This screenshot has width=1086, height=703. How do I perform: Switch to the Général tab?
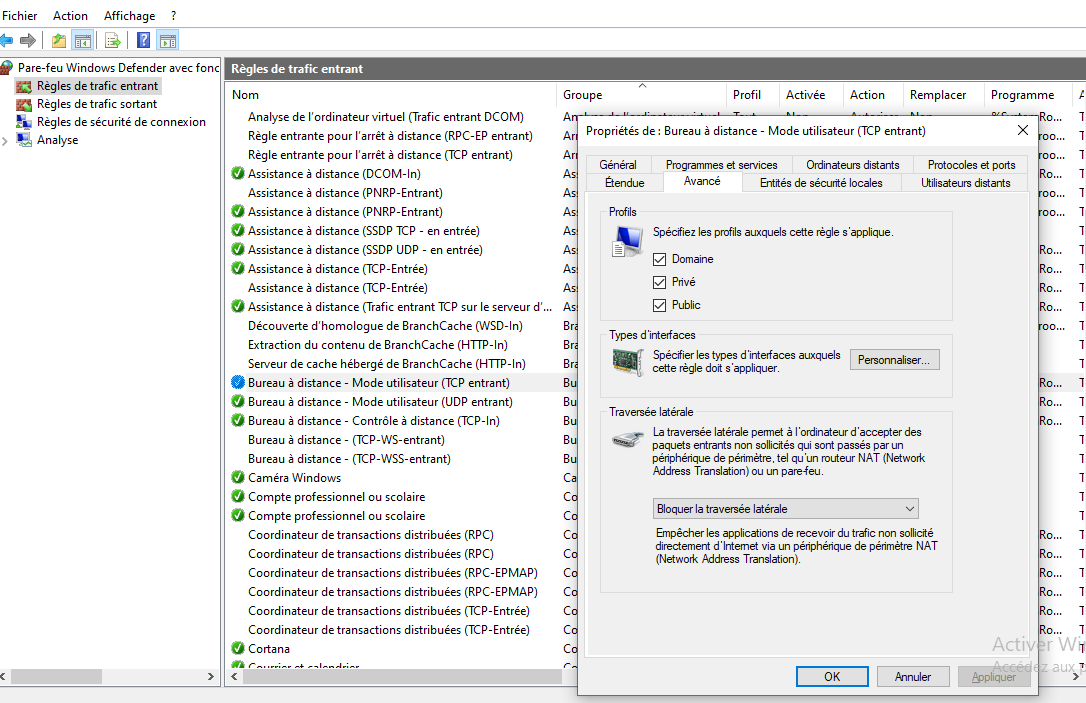click(x=618, y=165)
